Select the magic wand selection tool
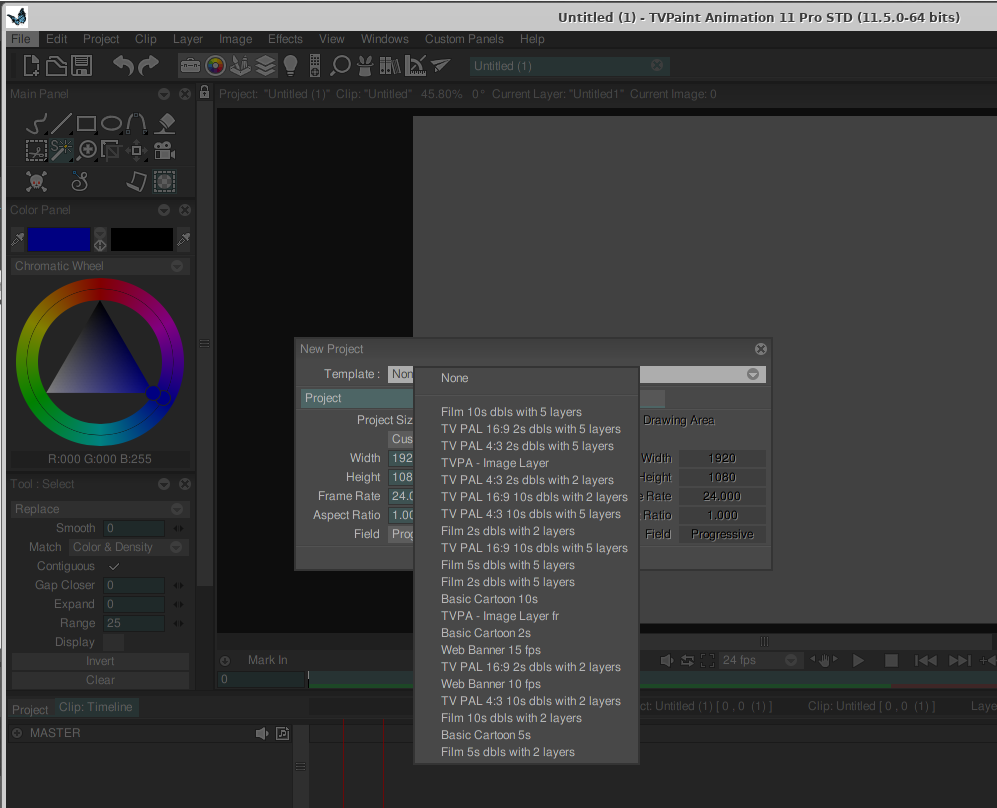Screen dimensions: 997x808 click(x=62, y=151)
